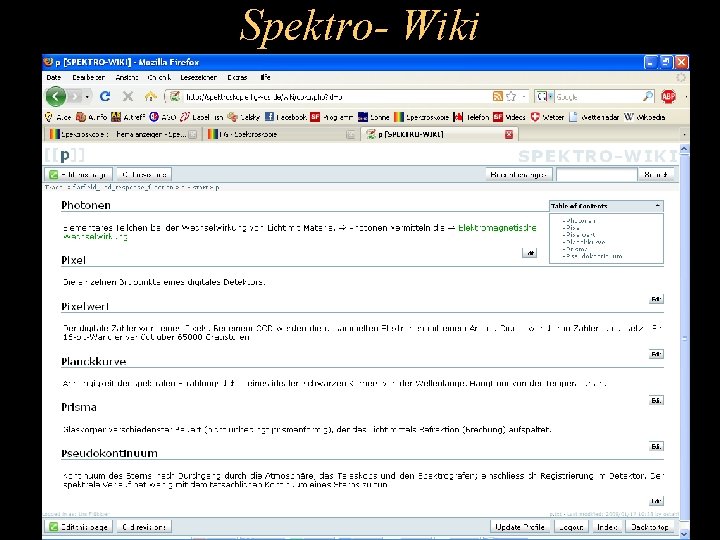
Task: Close the Thema anzeigen tab
Action: (193, 135)
